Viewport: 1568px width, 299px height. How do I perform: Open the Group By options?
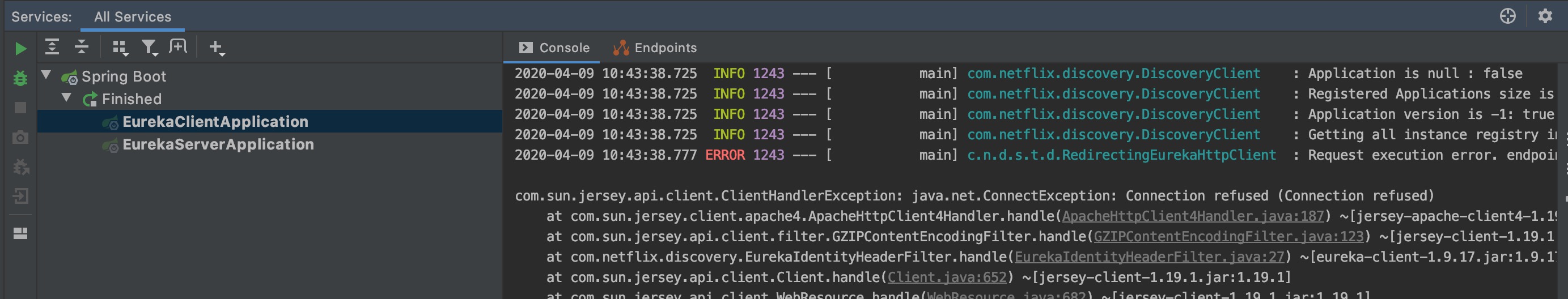click(x=120, y=48)
